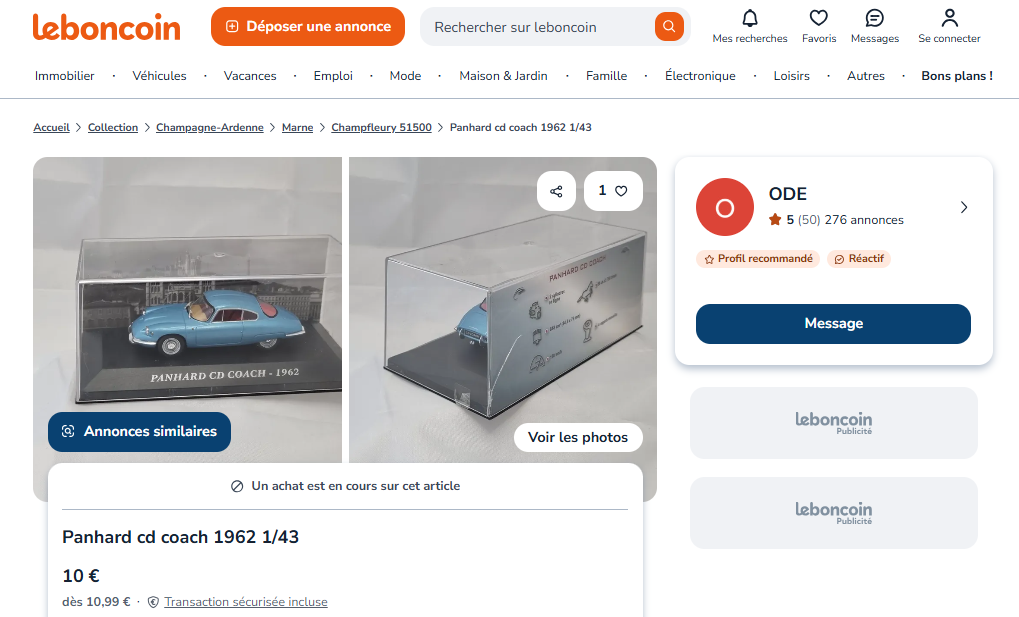The image size is (1019, 617).
Task: Go to Accueil breadcrumb
Action: point(51,127)
